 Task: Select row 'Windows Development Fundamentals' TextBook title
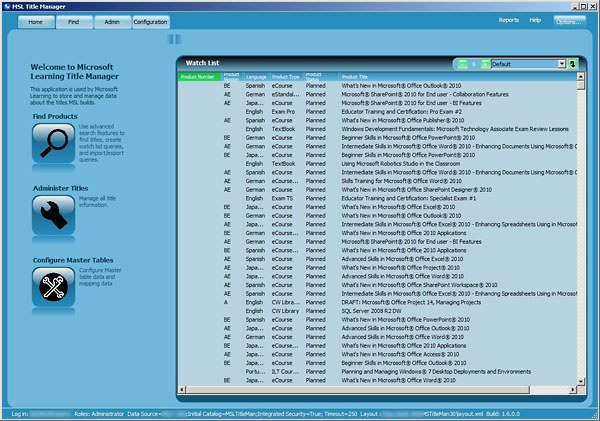[378, 129]
